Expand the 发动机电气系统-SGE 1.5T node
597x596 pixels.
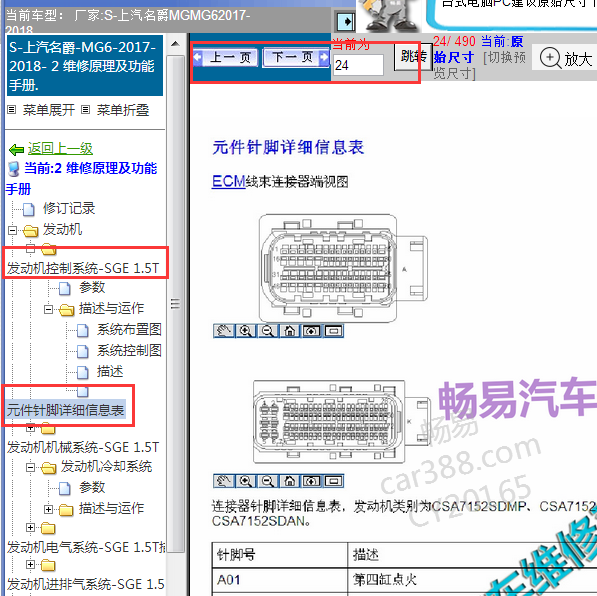[x=30, y=527]
